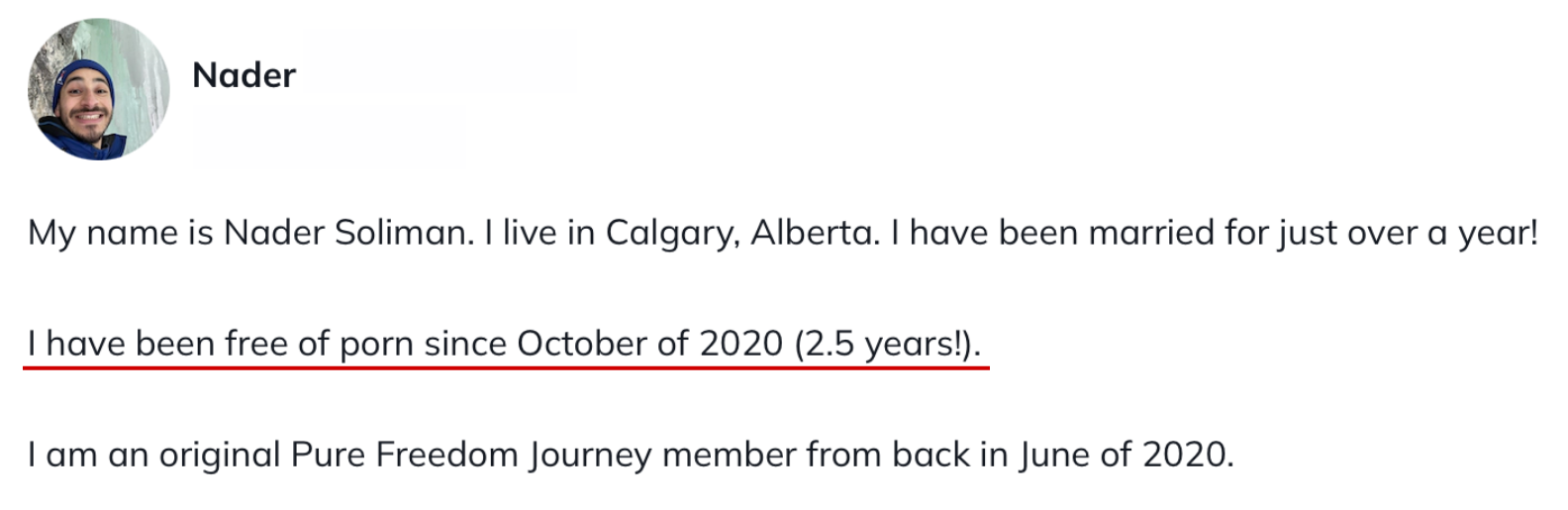Open the circular profile photo avatar
1568x510 pixels.
[98, 89]
